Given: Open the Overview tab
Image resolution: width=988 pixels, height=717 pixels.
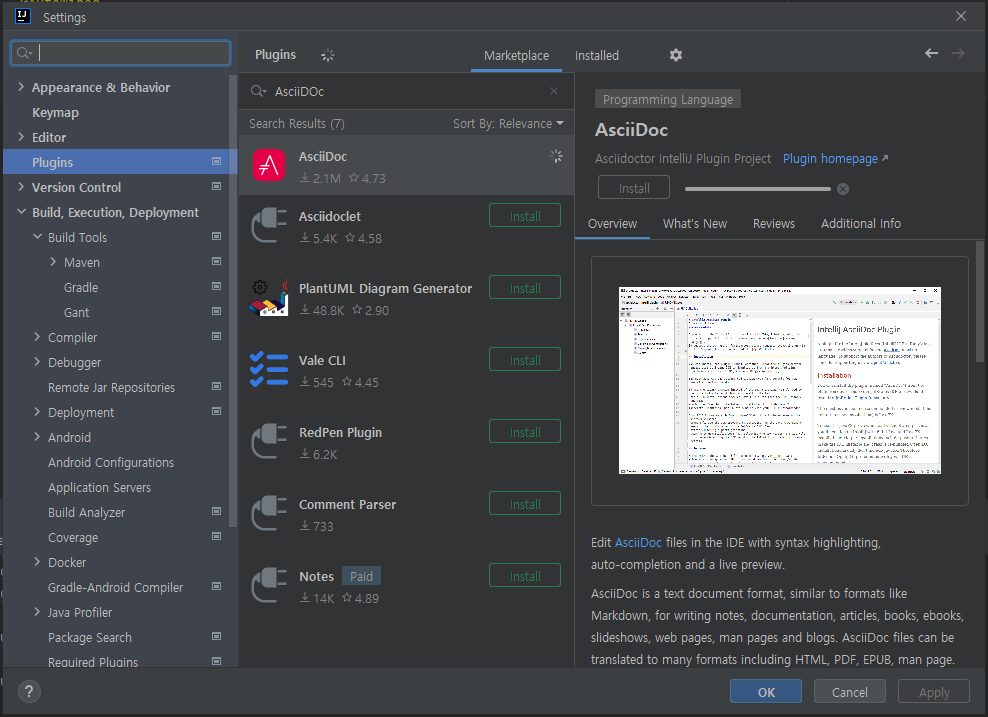Looking at the screenshot, I should coord(612,224).
